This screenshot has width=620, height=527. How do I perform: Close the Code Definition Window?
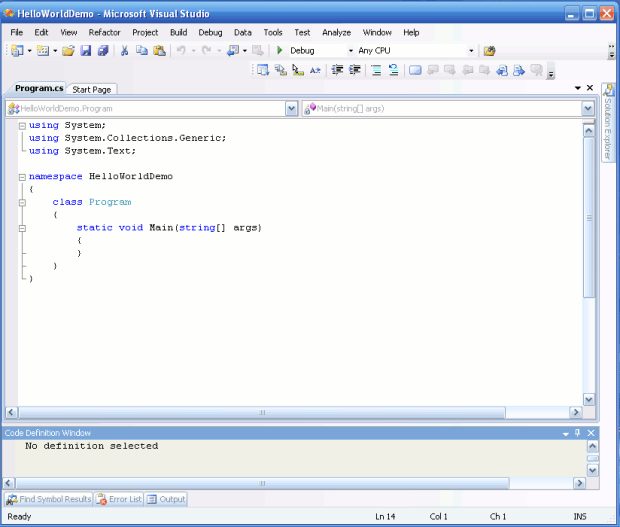click(591, 433)
